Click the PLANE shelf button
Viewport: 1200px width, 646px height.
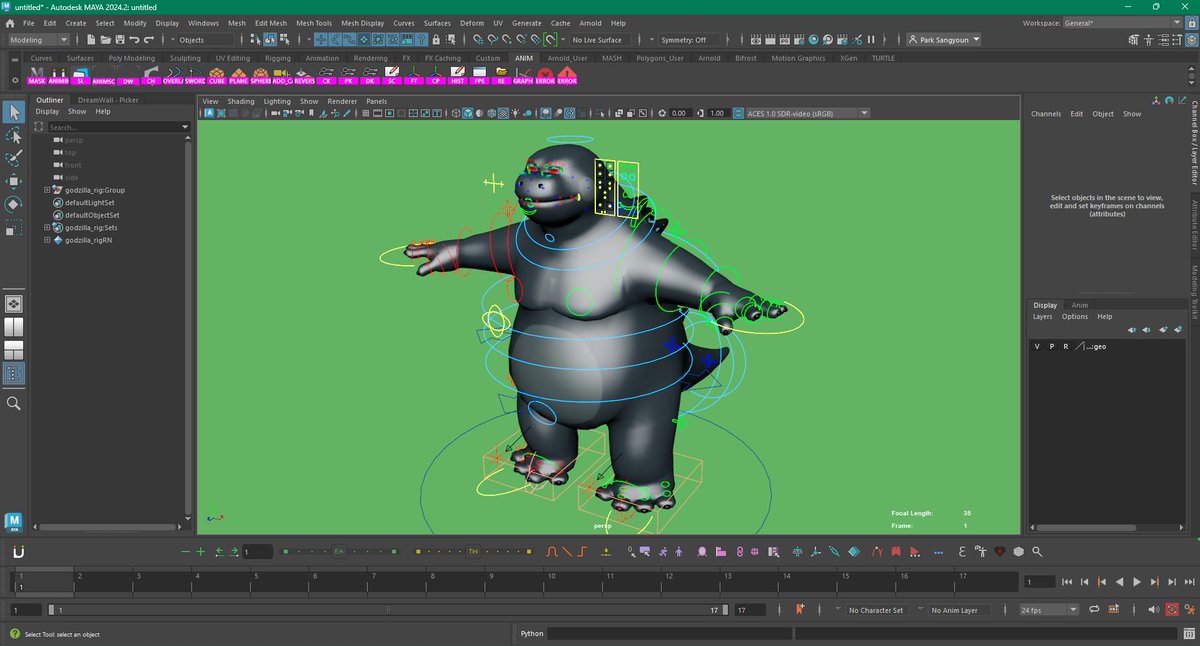[x=238, y=76]
